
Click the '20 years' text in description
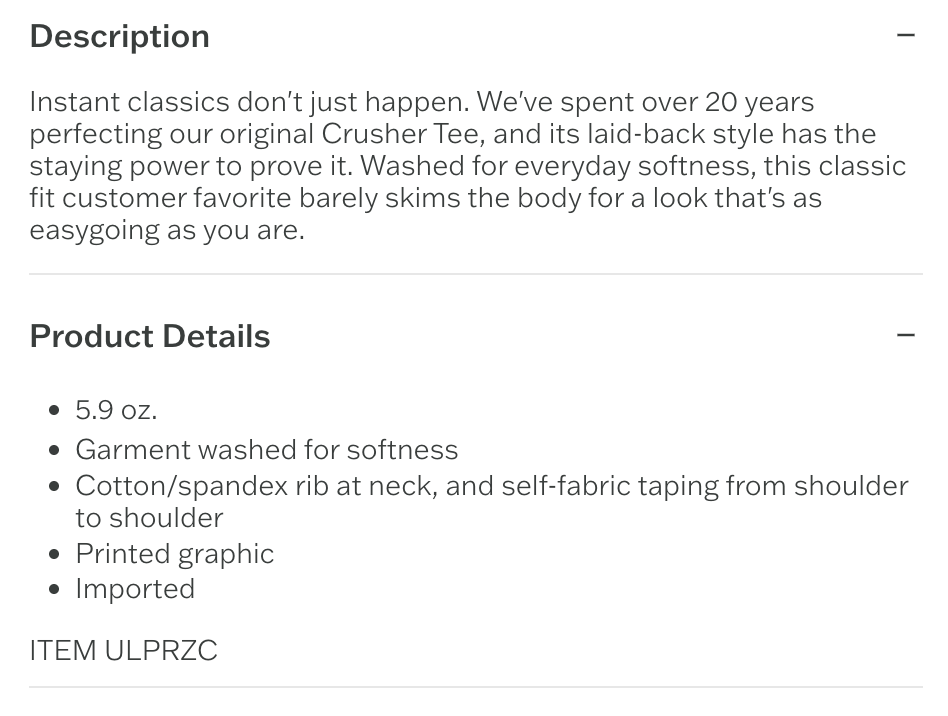(x=759, y=102)
